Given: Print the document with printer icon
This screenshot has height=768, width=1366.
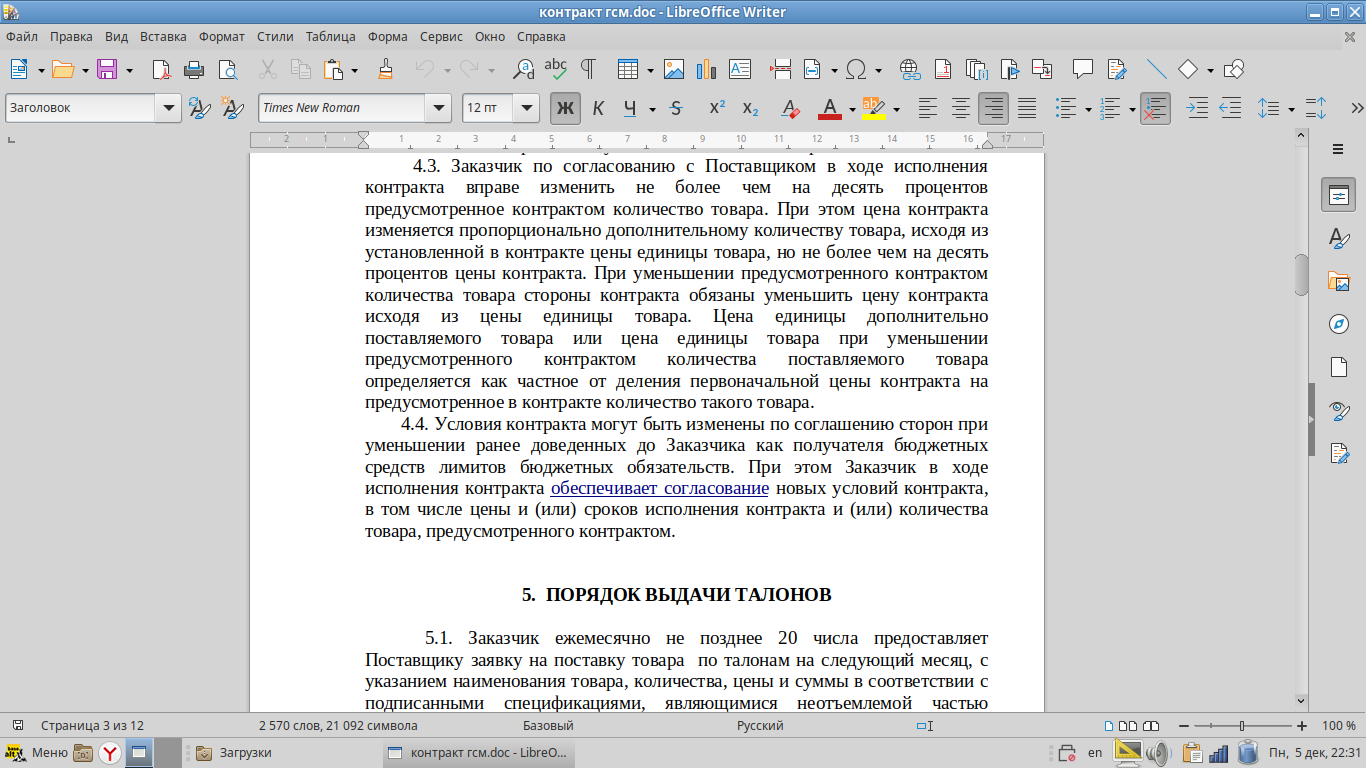Looking at the screenshot, I should click(x=194, y=69).
